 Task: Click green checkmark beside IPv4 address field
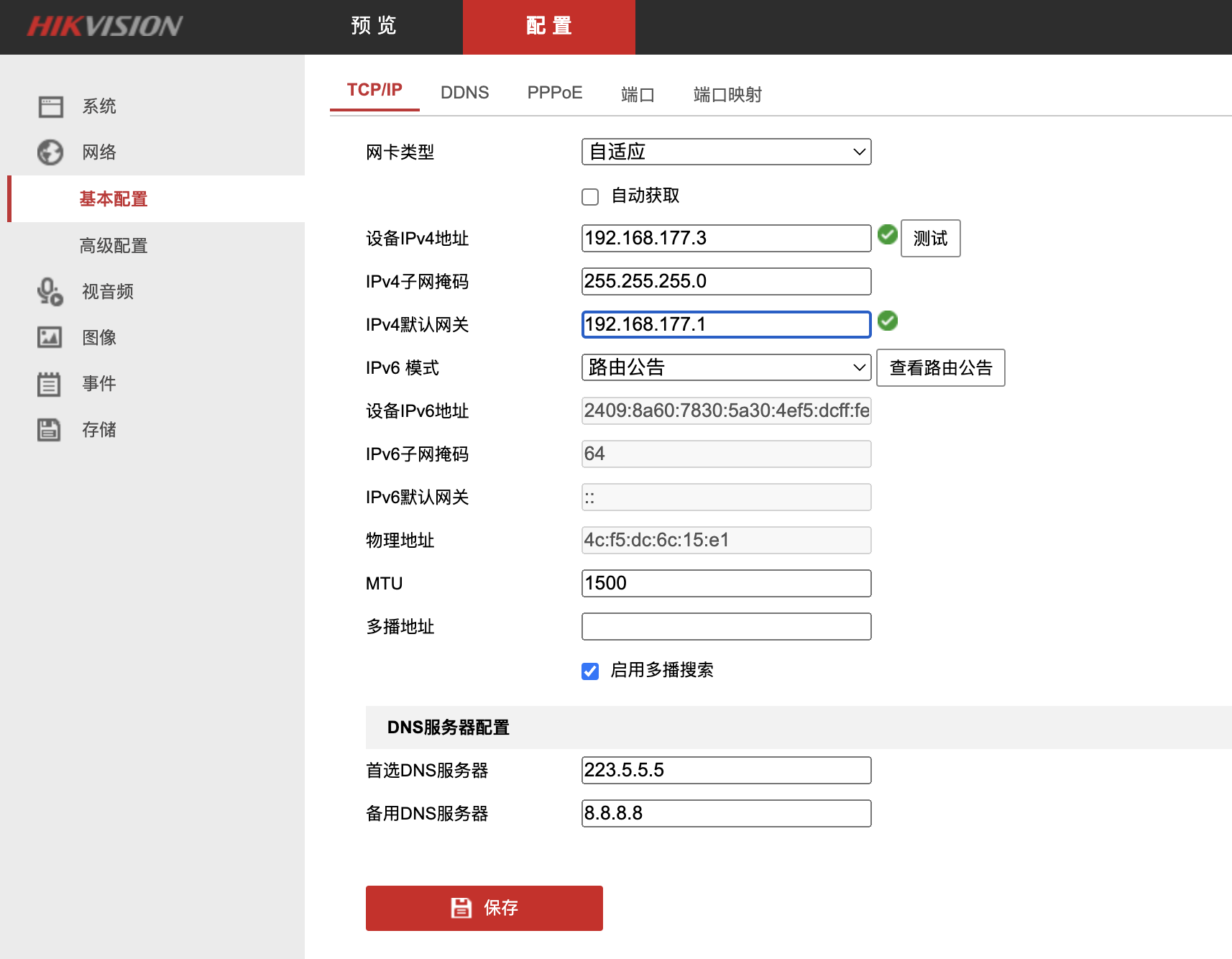(x=888, y=234)
